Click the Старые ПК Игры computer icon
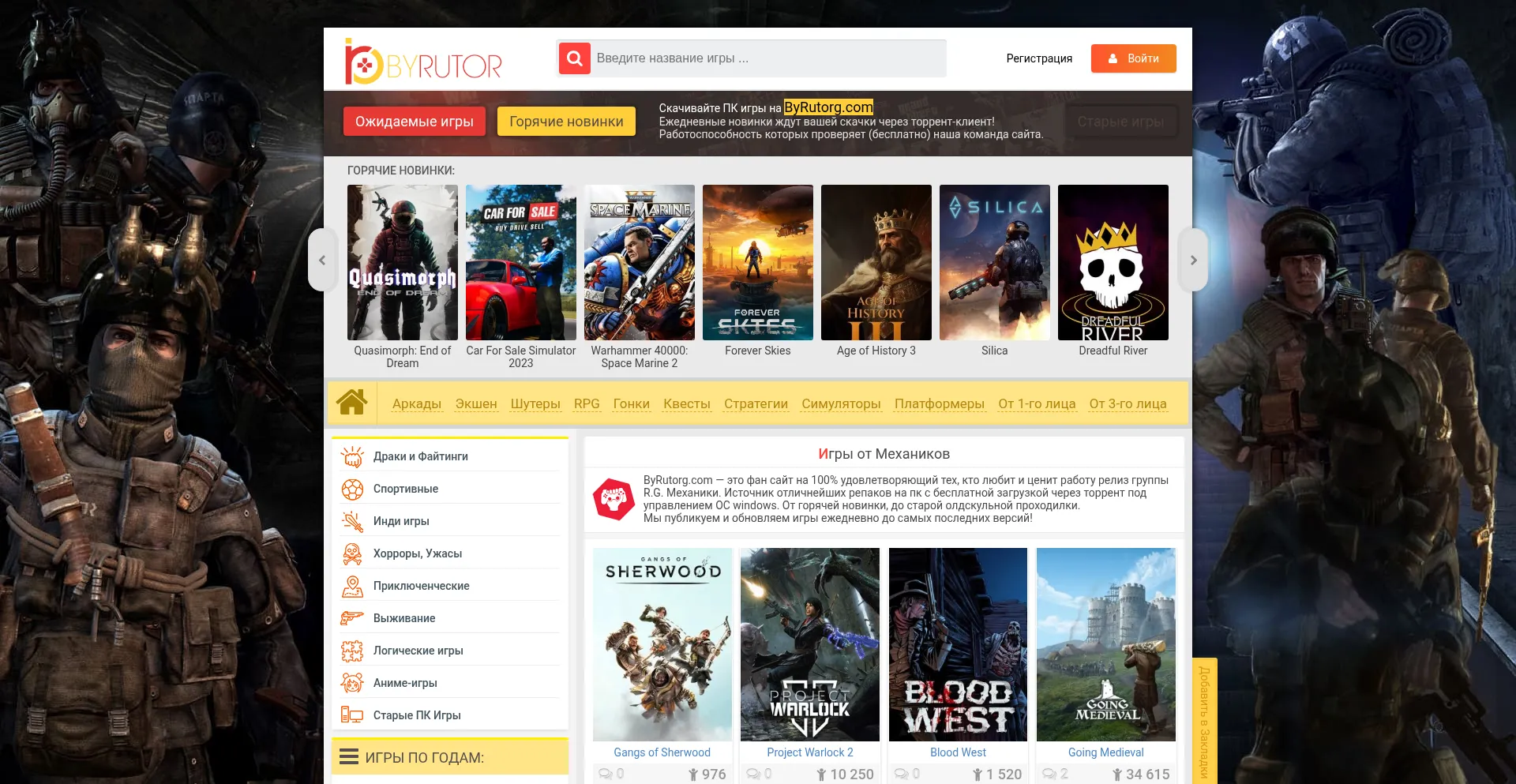 coord(352,715)
